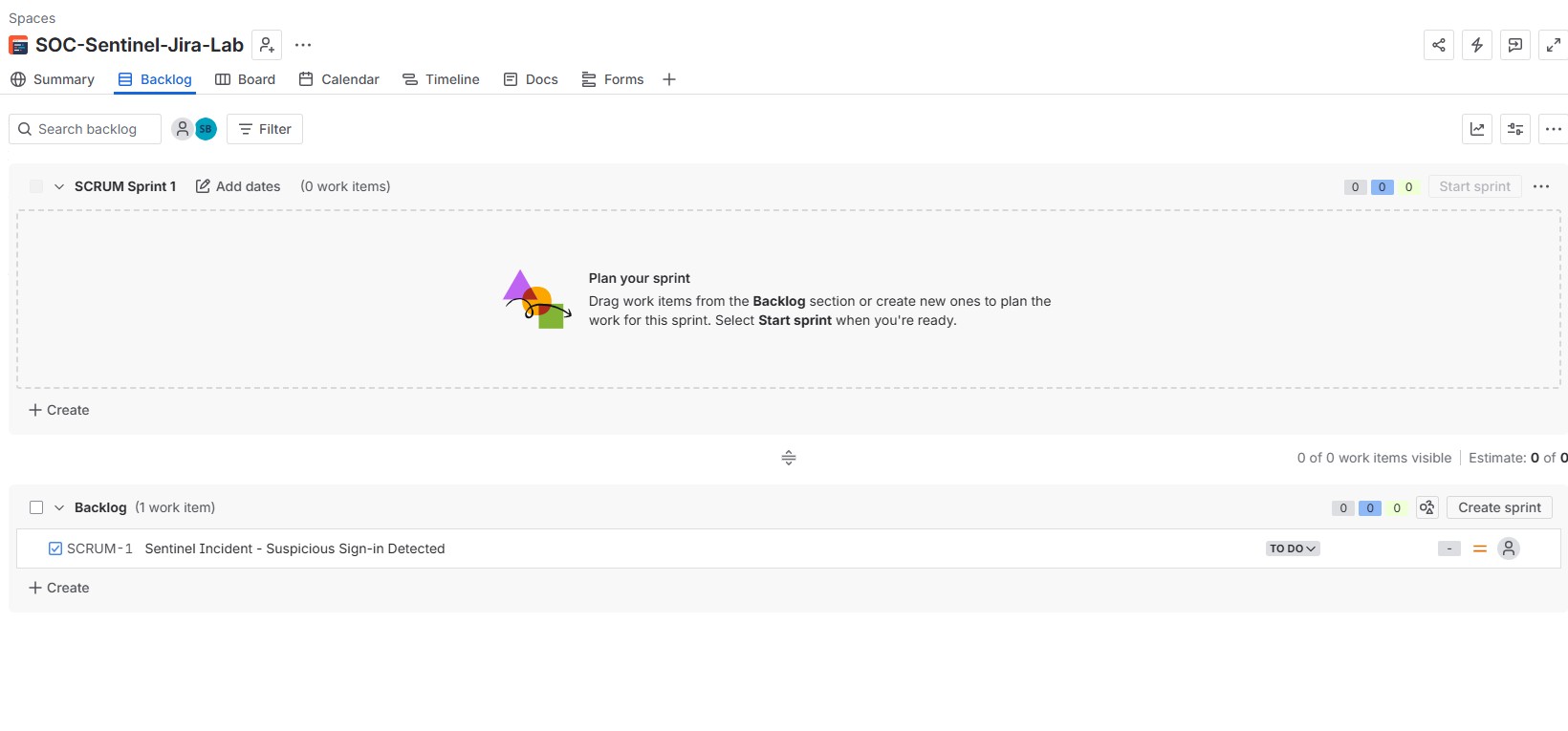Assign SCRUM-1 via unassigned avatar
This screenshot has width=1568, height=731.
pyautogui.click(x=1509, y=548)
